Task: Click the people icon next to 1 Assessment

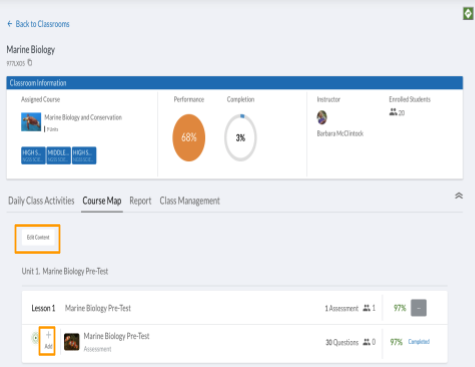Action: point(366,308)
